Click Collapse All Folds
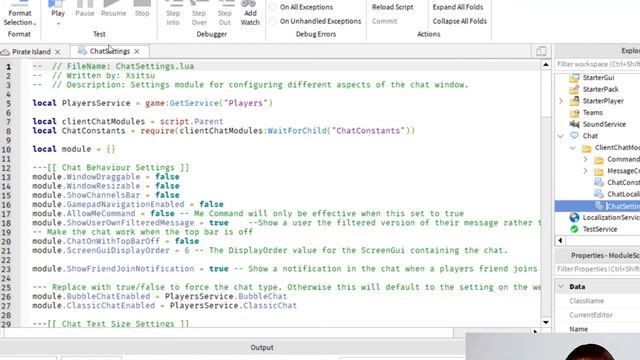Image resolution: width=640 pixels, height=360 pixels. pyautogui.click(x=460, y=21)
